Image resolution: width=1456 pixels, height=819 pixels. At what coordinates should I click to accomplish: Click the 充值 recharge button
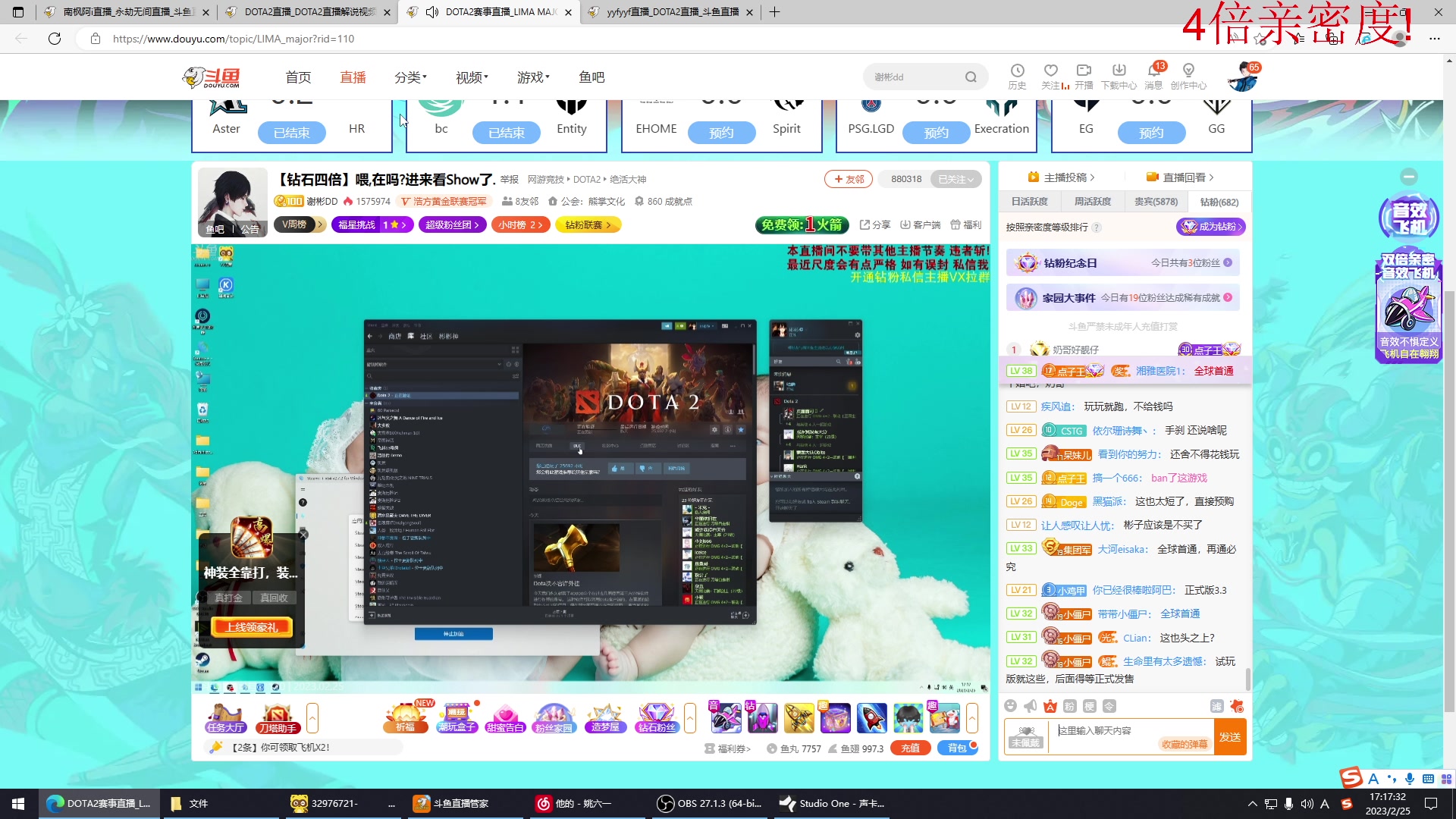[x=911, y=748]
